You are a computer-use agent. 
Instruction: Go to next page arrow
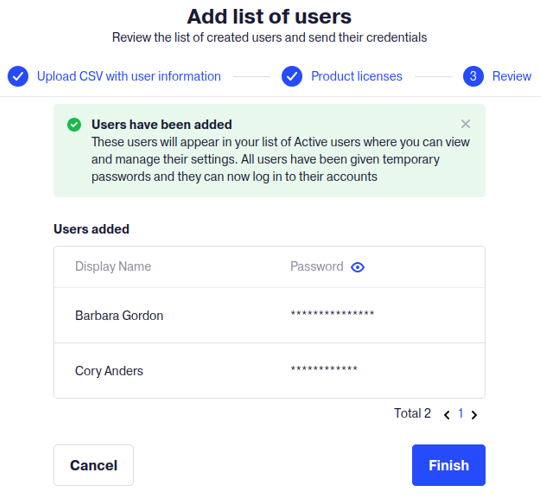pos(474,415)
